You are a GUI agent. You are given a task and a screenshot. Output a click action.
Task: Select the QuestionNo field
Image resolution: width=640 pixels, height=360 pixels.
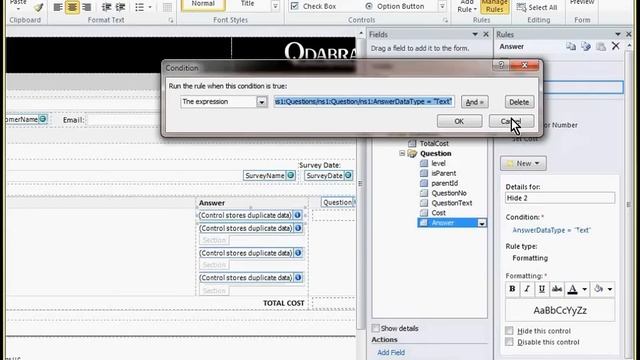click(x=449, y=193)
